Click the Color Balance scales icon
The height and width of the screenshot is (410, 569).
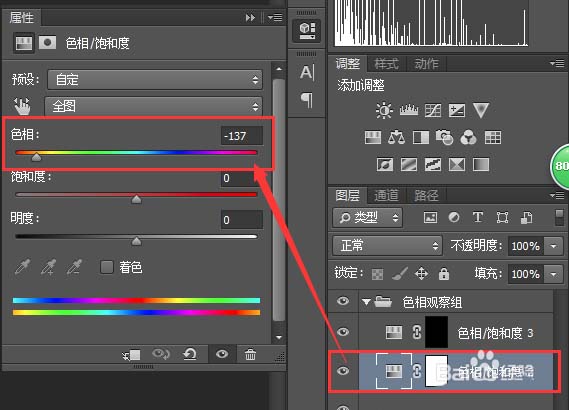(x=396, y=138)
